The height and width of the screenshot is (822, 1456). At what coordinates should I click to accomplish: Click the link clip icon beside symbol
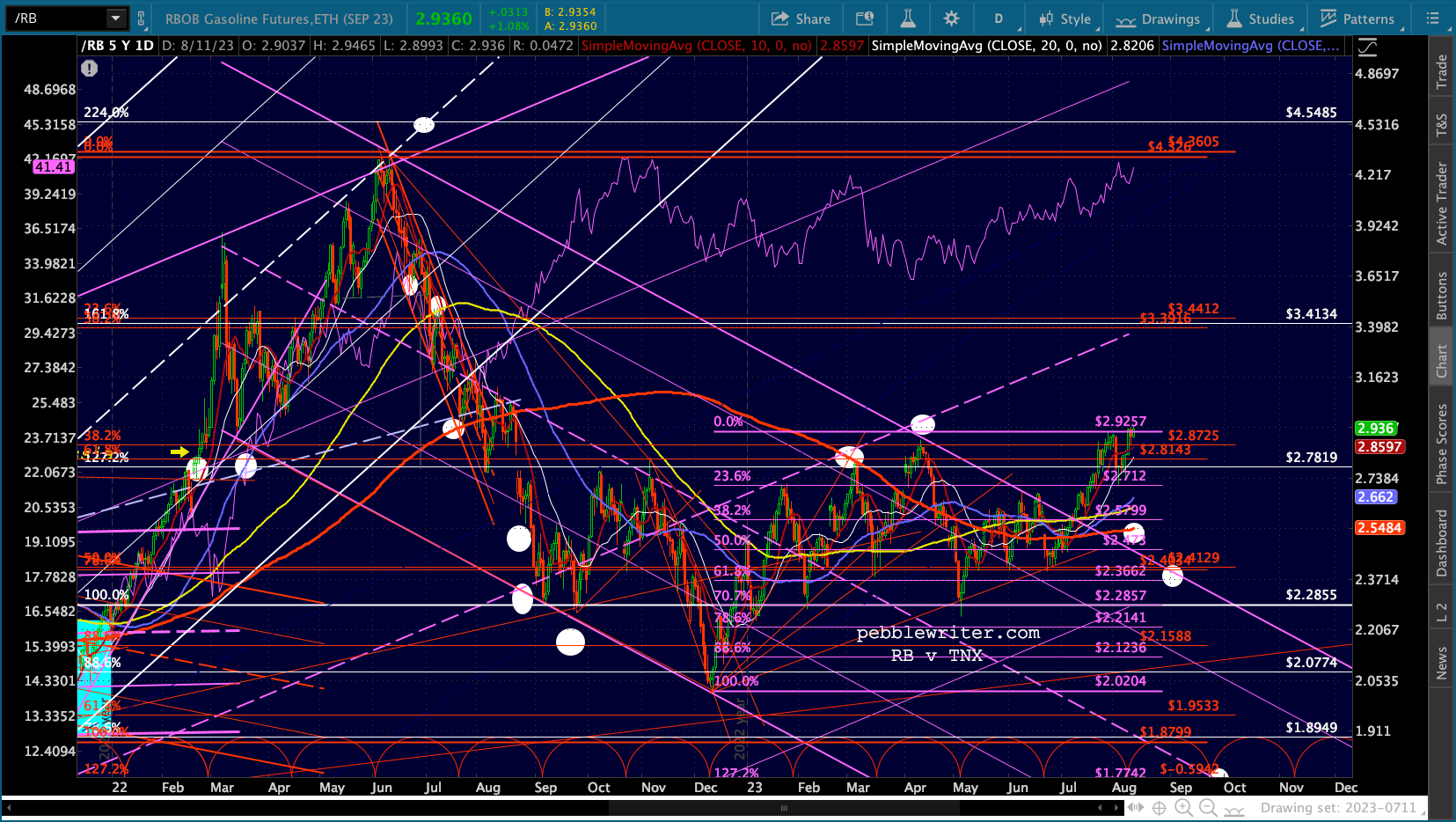[141, 18]
